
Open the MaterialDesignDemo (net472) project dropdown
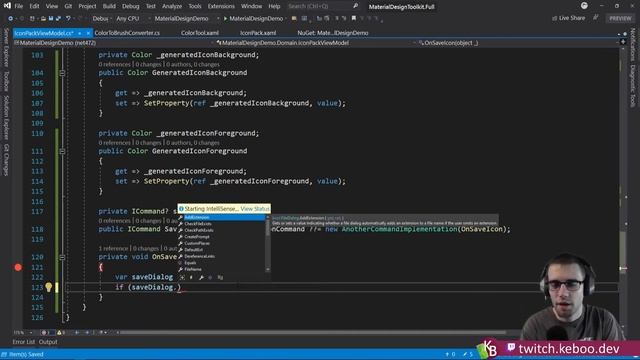pyautogui.click(x=114, y=42)
